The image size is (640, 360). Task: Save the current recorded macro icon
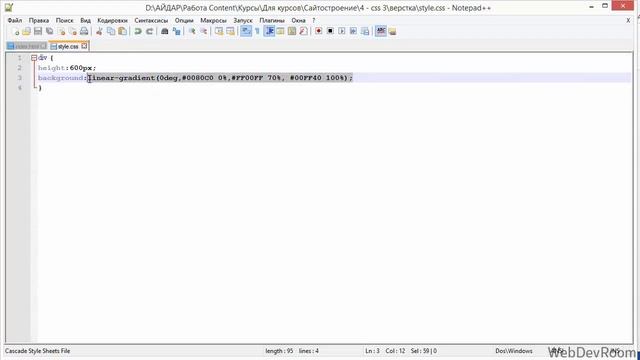click(365, 31)
